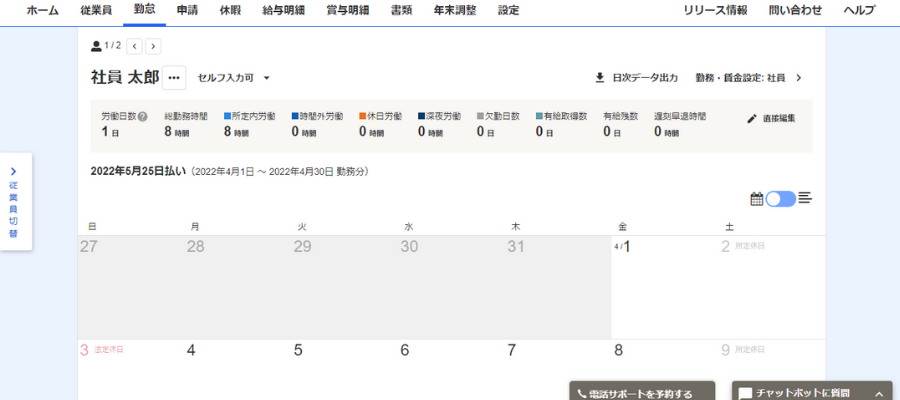Viewport: 900px width, 400px height.
Task: Toggle the calendar/list view switch
Action: [x=781, y=199]
